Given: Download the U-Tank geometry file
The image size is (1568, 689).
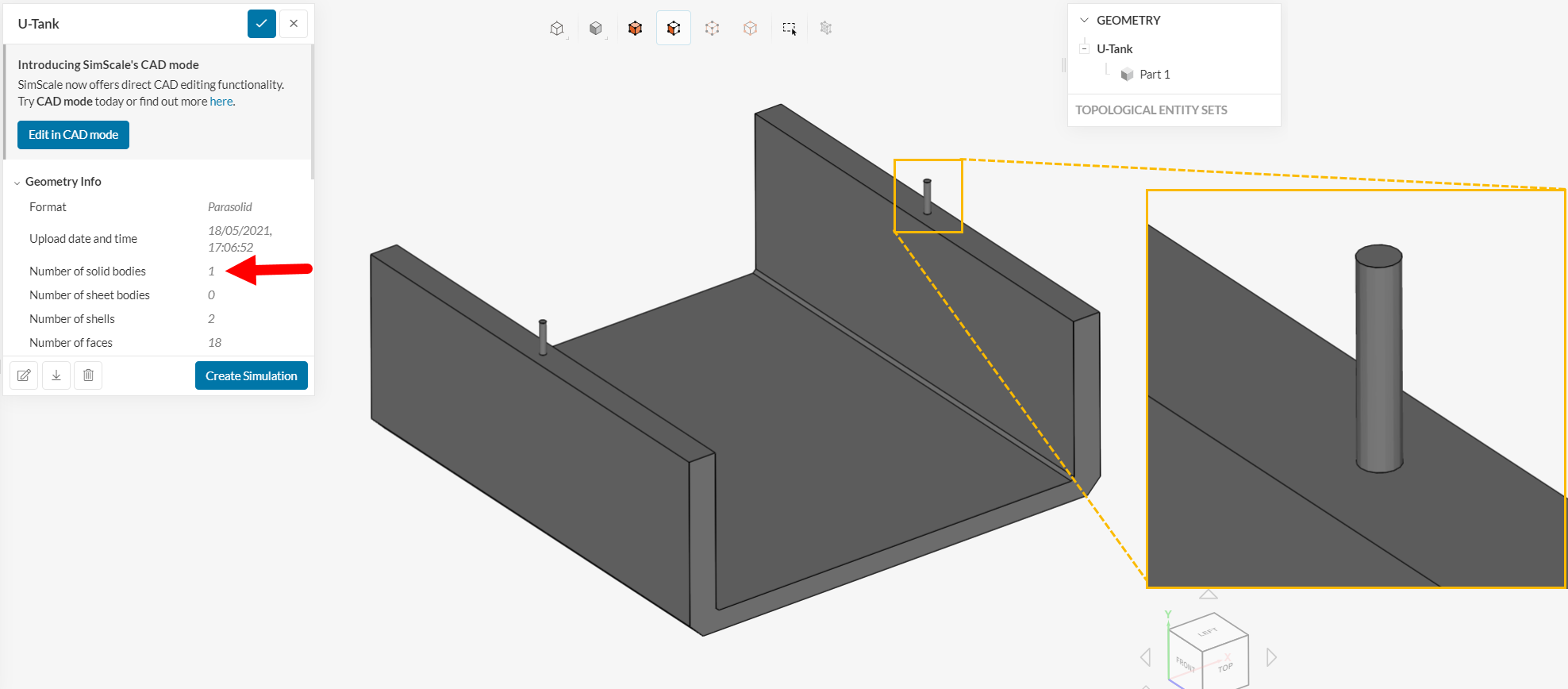Looking at the screenshot, I should 56,375.
